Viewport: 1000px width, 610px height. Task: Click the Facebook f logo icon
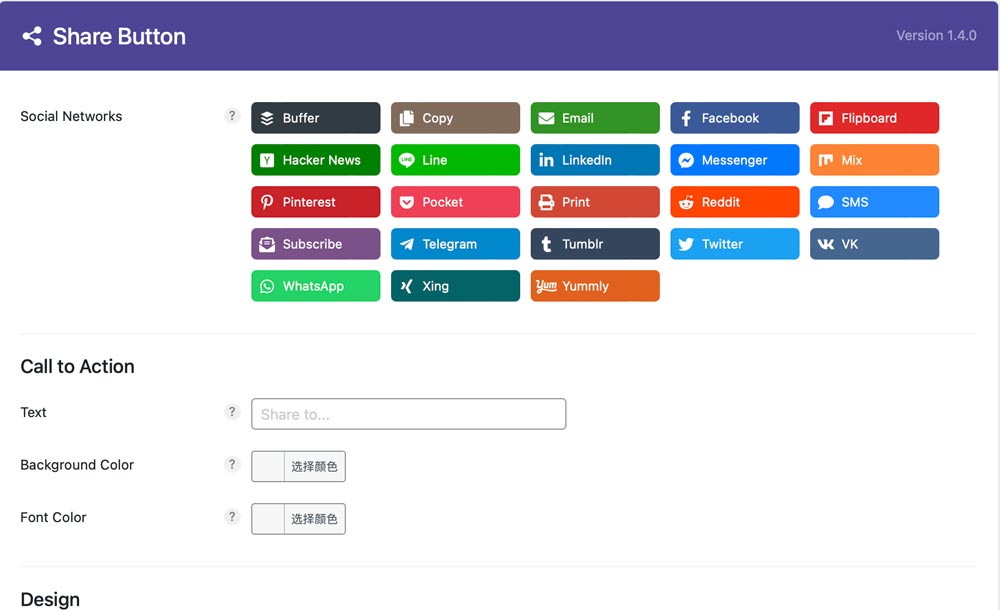(686, 118)
